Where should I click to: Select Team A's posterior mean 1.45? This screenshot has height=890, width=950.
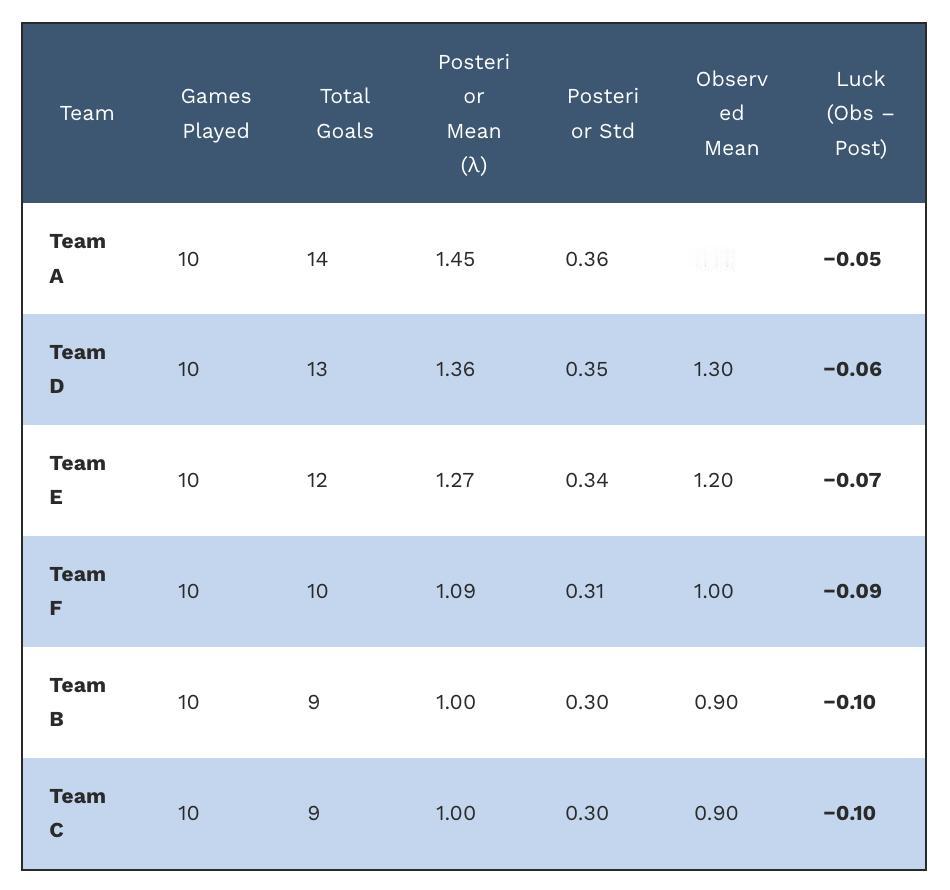pos(455,259)
